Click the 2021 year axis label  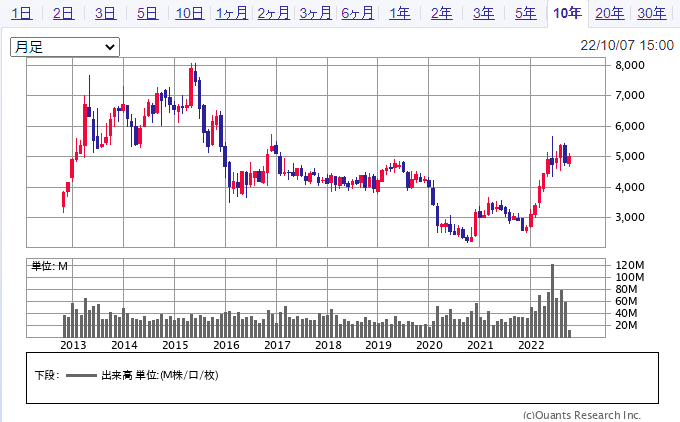pyautogui.click(x=480, y=345)
